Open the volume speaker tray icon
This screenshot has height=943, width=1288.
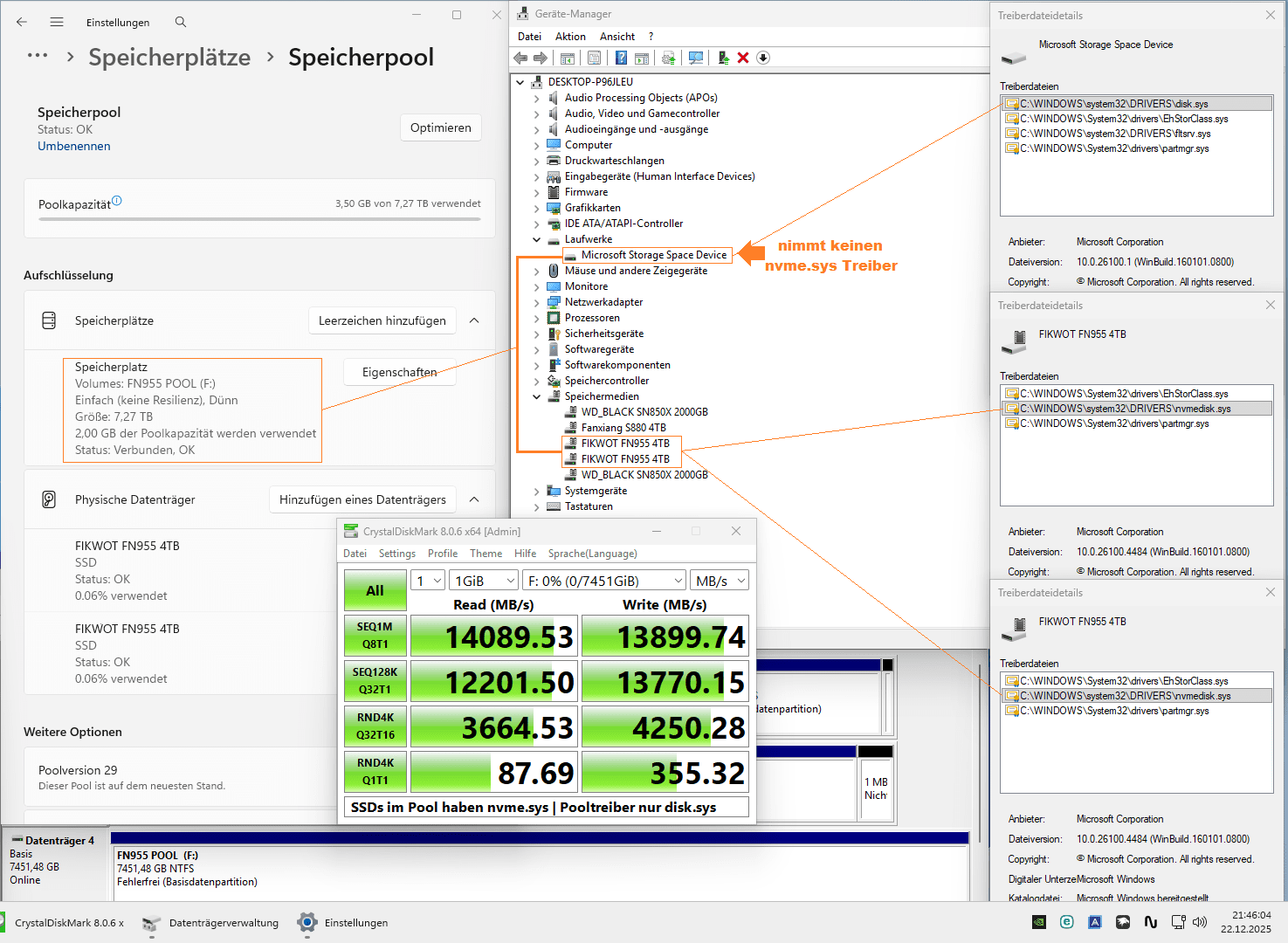(x=1200, y=922)
